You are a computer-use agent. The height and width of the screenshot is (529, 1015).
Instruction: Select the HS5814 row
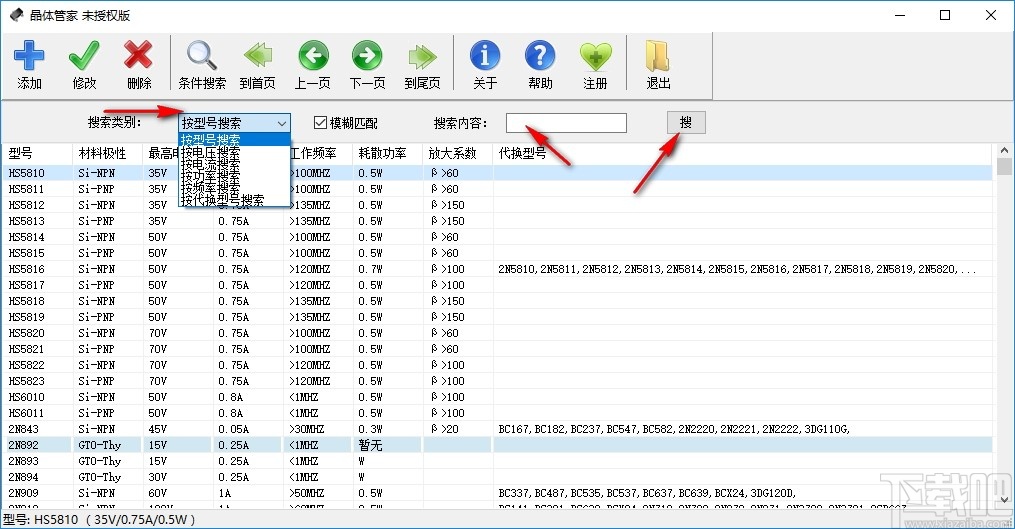click(x=497, y=237)
